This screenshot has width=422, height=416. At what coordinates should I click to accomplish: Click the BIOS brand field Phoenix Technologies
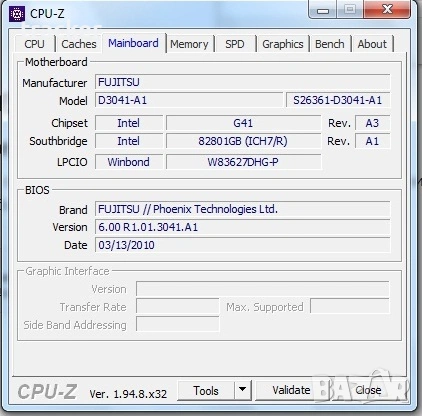tap(242, 209)
